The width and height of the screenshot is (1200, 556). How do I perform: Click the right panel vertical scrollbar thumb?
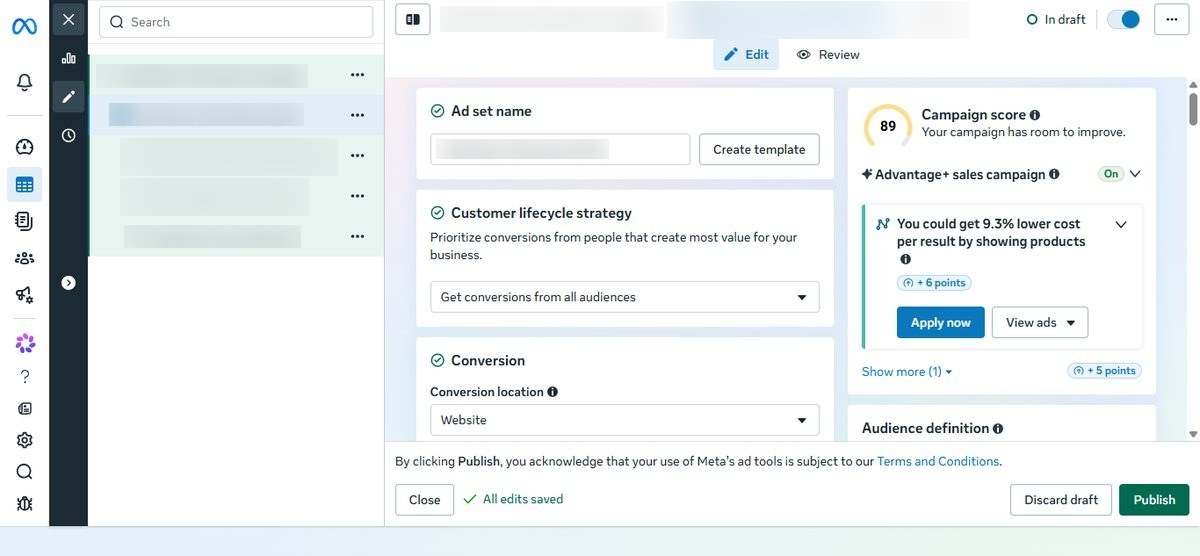[1193, 108]
